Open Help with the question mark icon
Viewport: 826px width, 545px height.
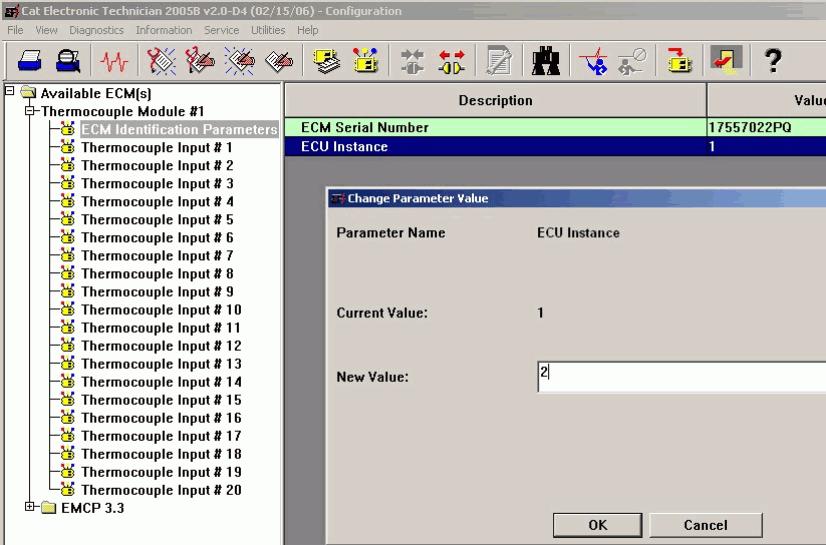pyautogui.click(x=773, y=61)
